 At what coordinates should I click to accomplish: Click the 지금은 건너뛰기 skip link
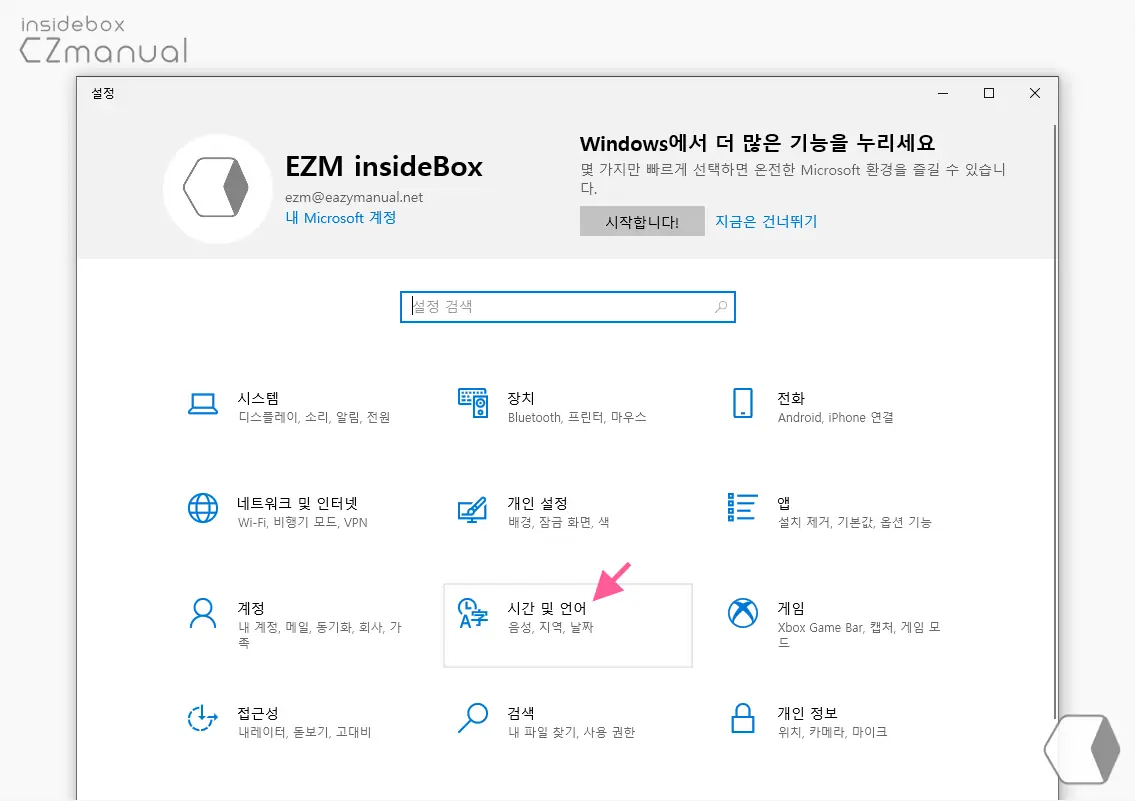tap(766, 220)
